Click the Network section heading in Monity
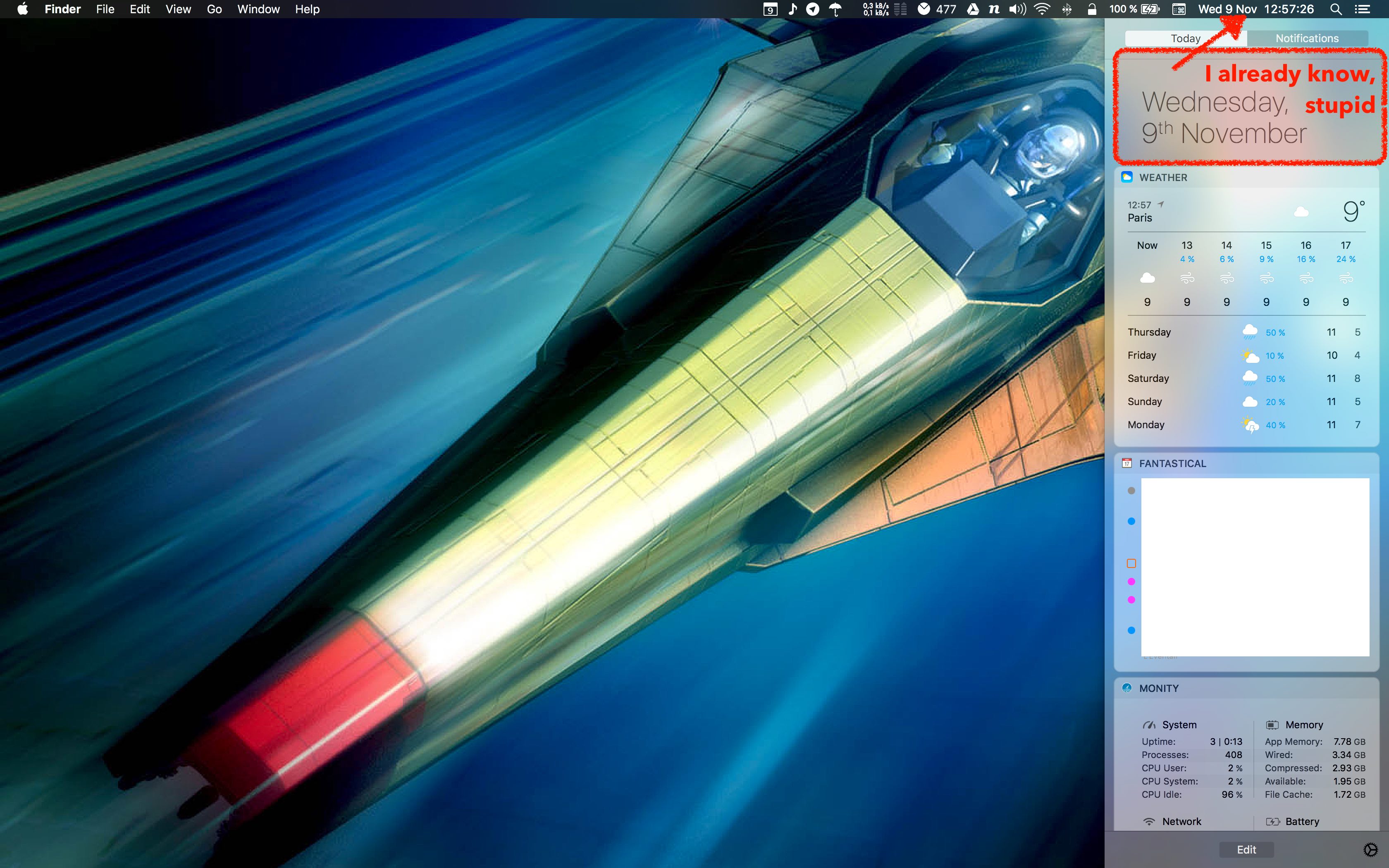The width and height of the screenshot is (1389, 868). pos(1181,822)
